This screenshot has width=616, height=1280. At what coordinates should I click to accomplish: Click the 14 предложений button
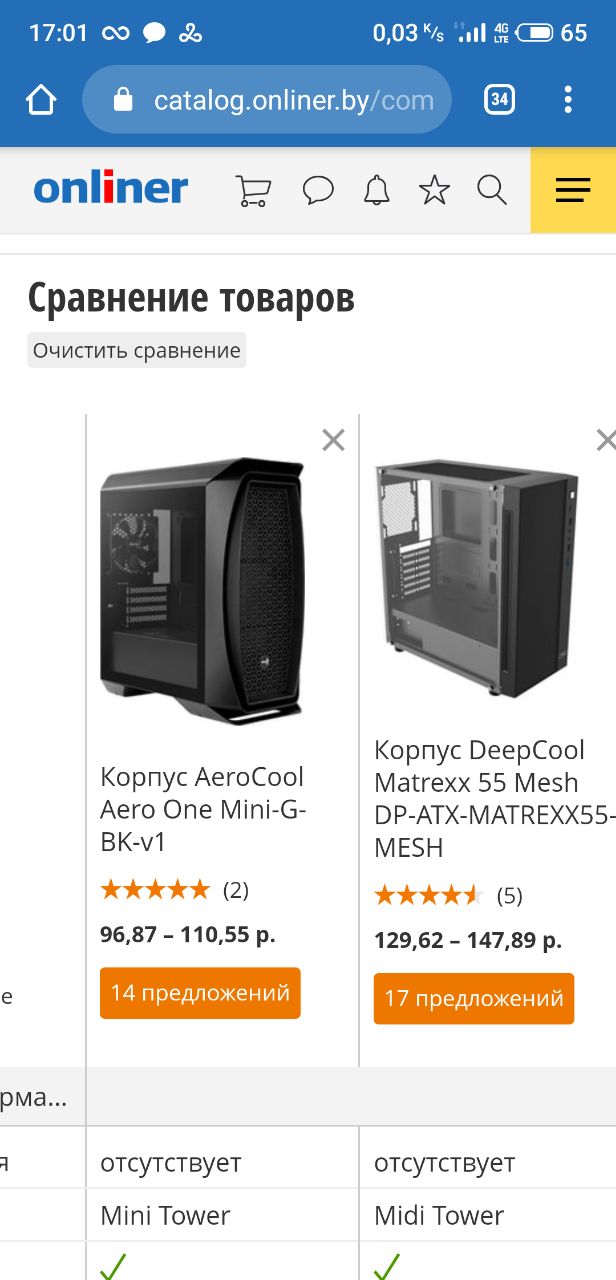[200, 993]
